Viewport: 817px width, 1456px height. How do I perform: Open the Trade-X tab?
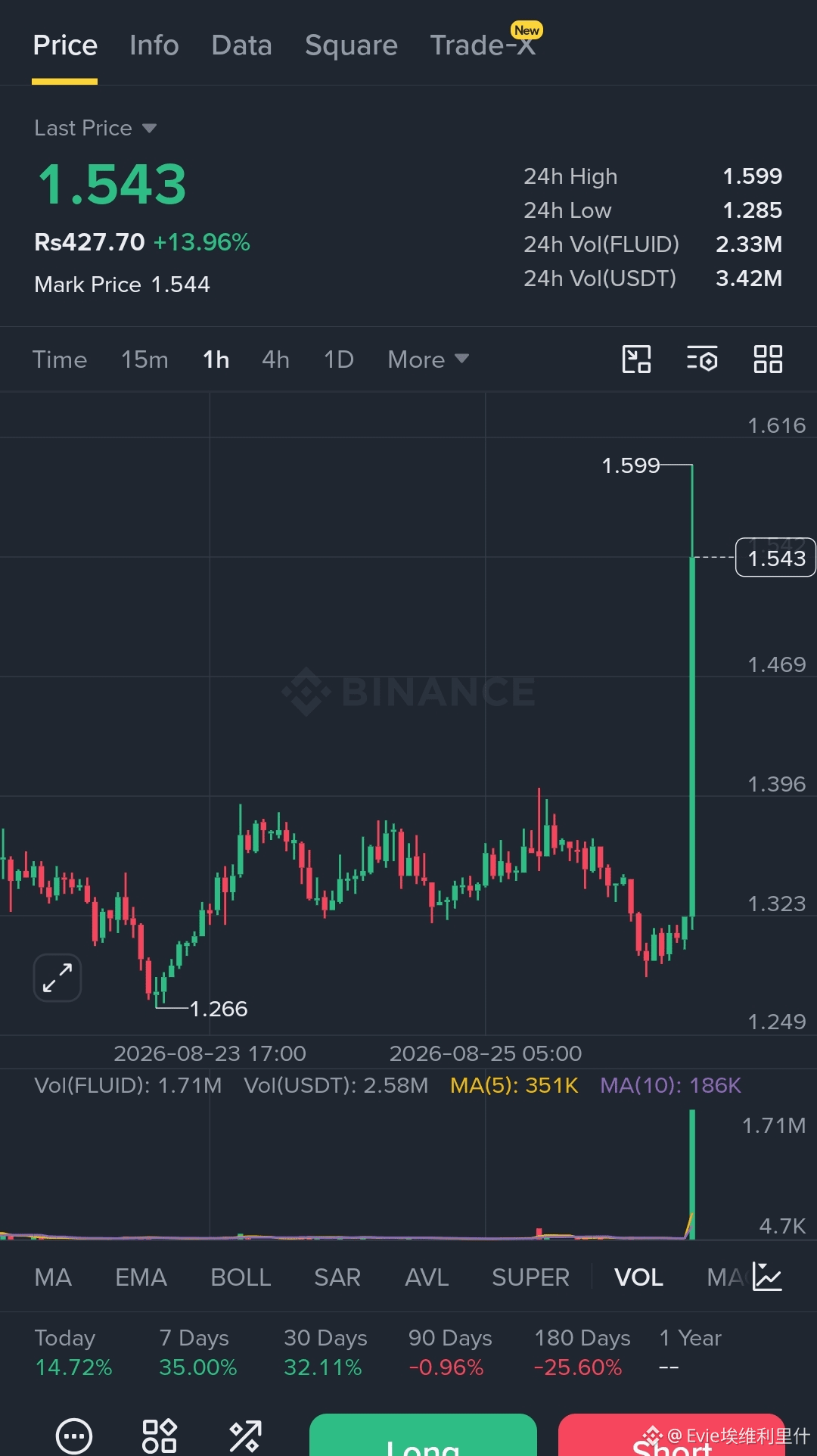483,45
